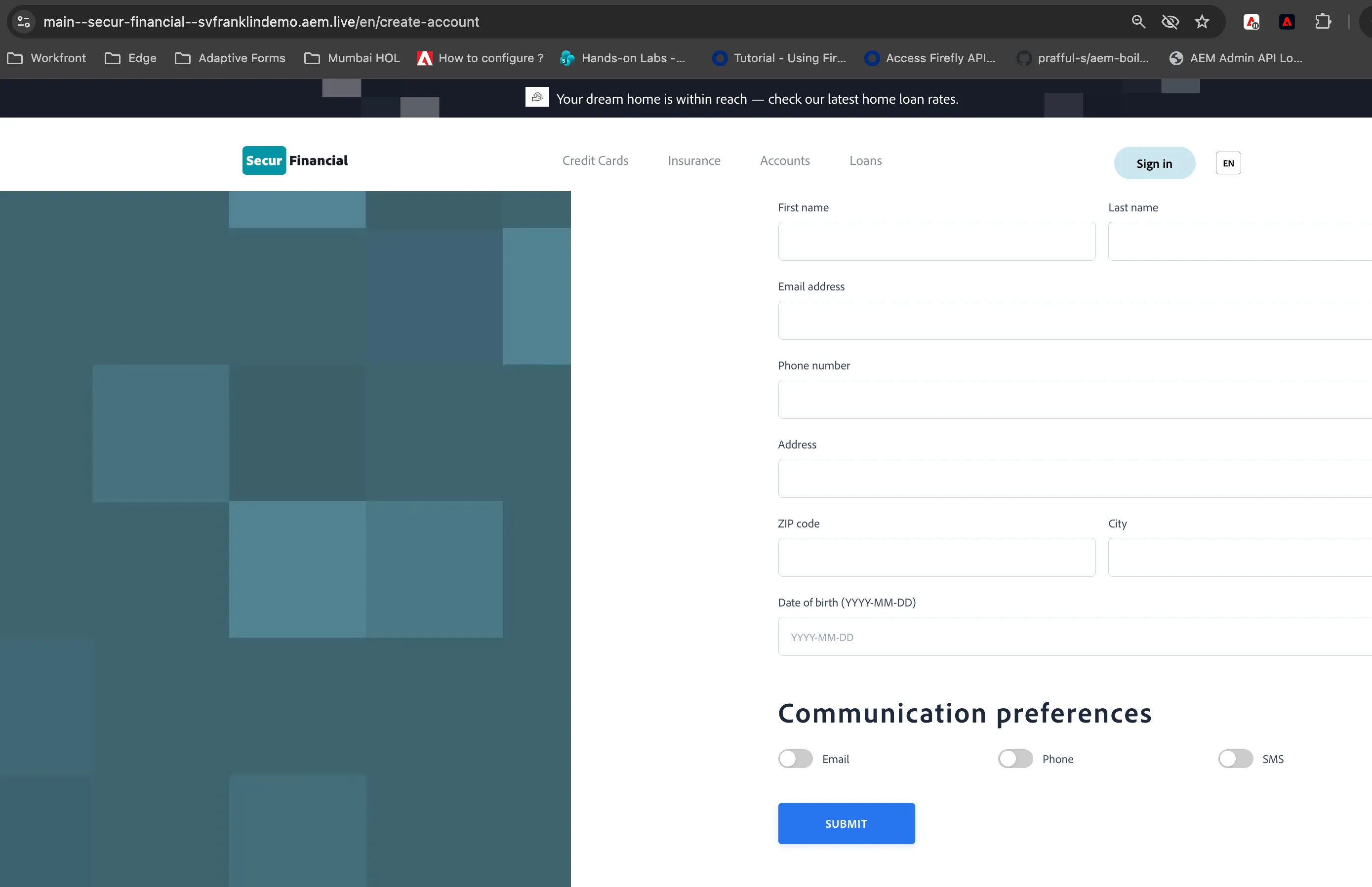Screen dimensions: 1372x887
Task: Enable the Email communication toggle
Action: pyautogui.click(x=796, y=759)
